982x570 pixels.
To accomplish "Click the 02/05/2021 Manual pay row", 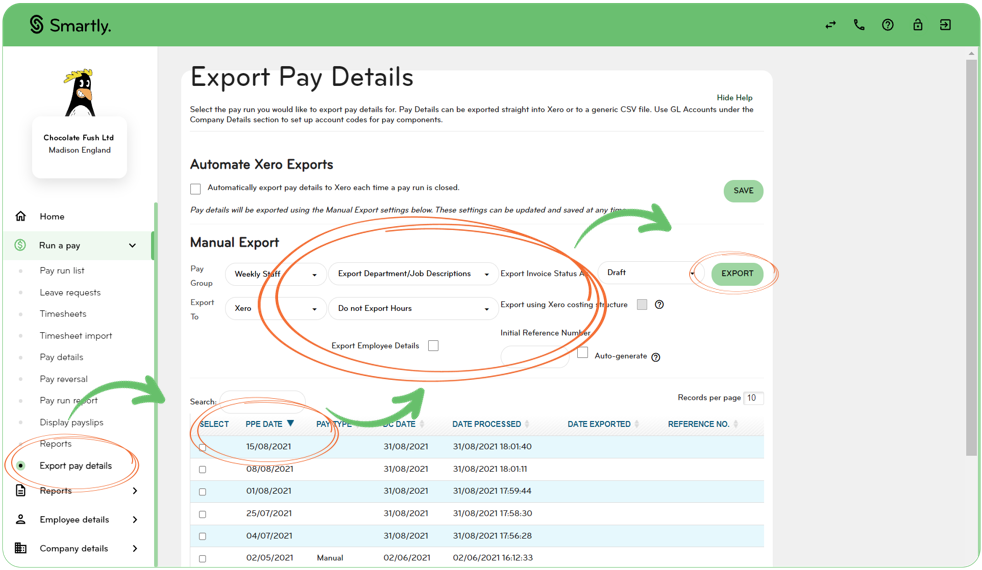I will tap(477, 557).
